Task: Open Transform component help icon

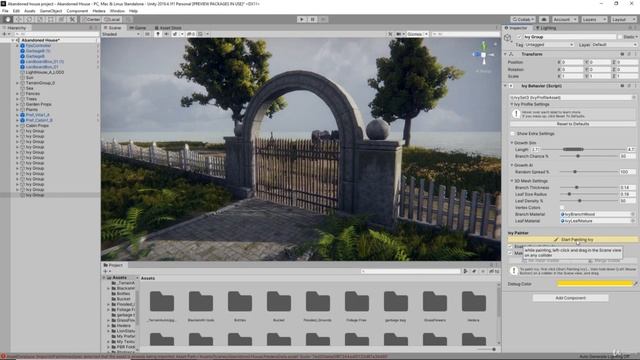Action: (x=622, y=54)
